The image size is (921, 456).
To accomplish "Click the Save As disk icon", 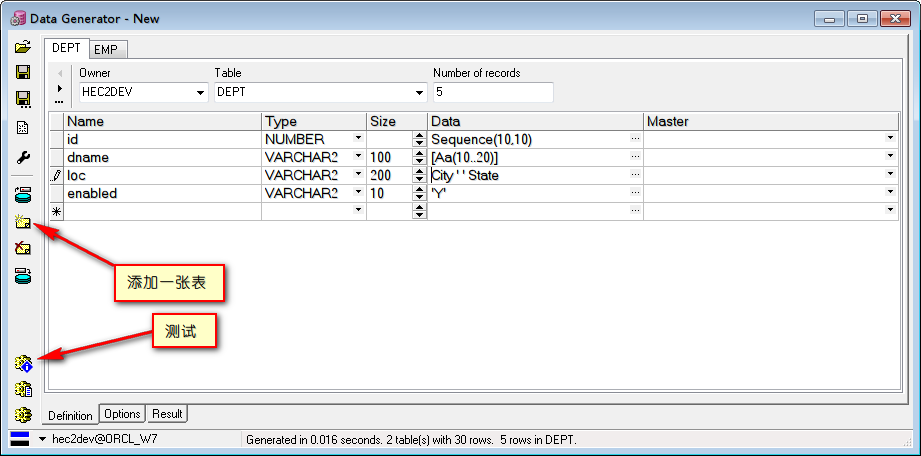I will point(23,99).
